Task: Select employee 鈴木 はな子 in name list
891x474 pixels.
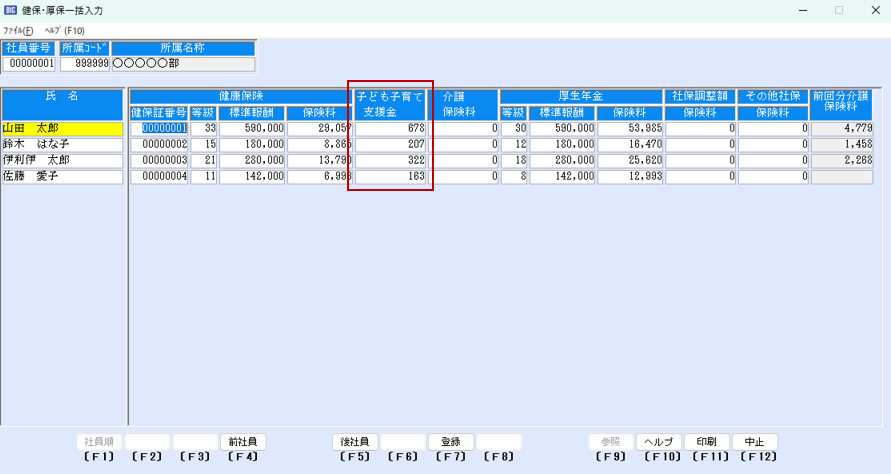Action: pos(62,145)
